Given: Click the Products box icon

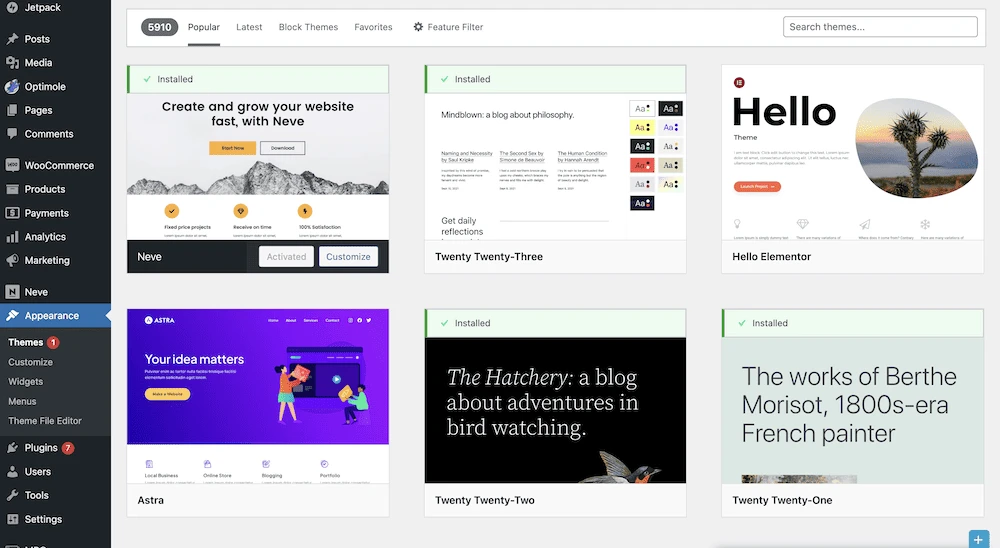Looking at the screenshot, I should 12,189.
